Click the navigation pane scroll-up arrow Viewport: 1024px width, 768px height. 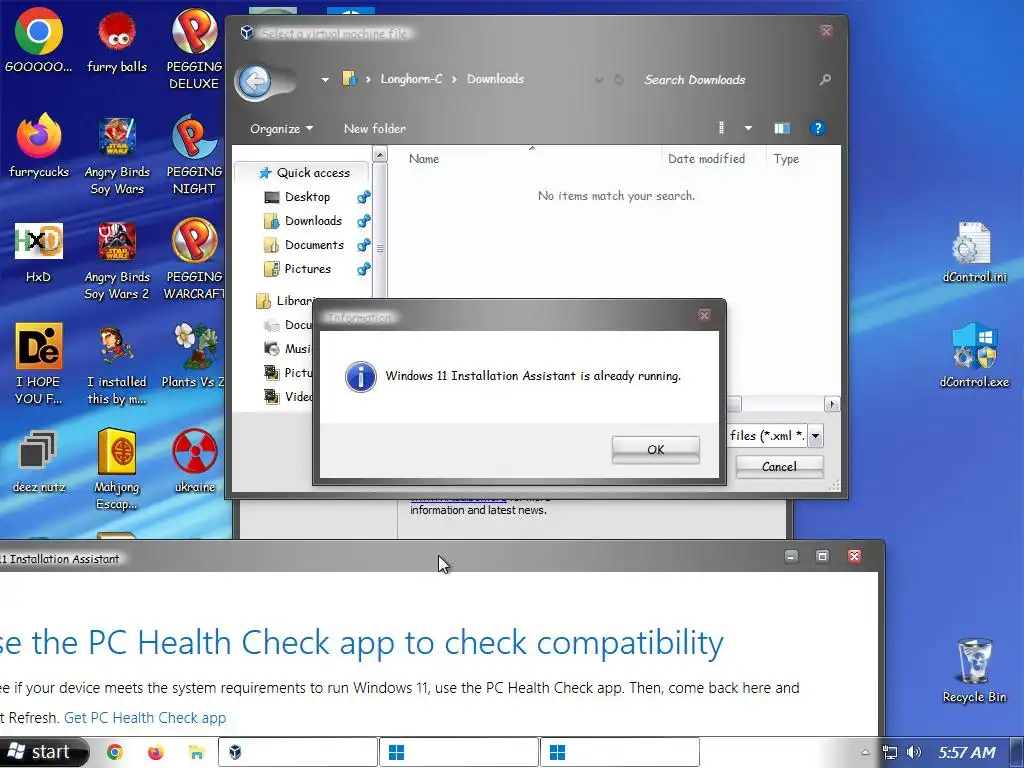(x=379, y=155)
